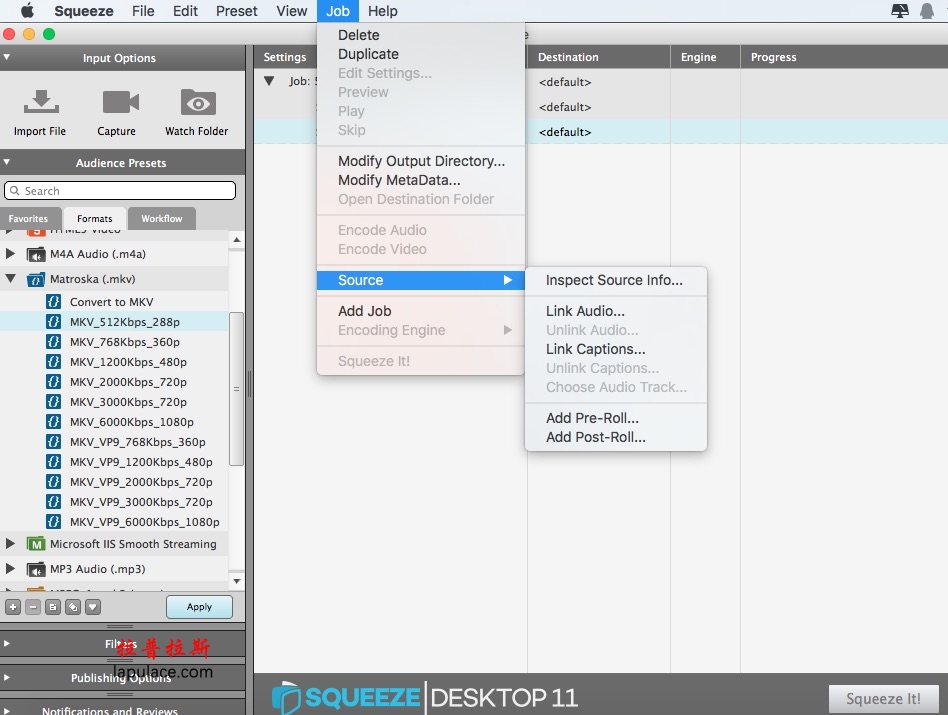Open the File menu
Screen dimensions: 948x715
[x=143, y=11]
